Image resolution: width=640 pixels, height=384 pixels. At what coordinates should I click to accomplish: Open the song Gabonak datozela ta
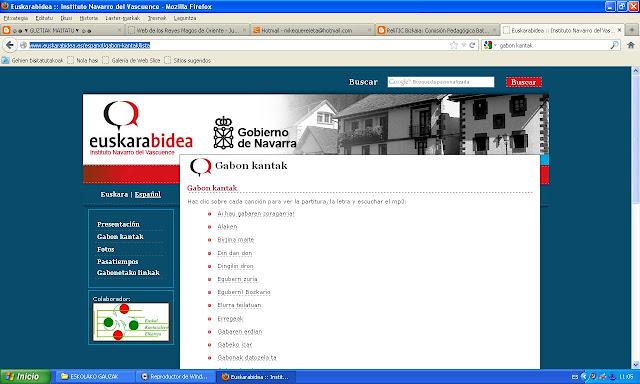click(247, 358)
